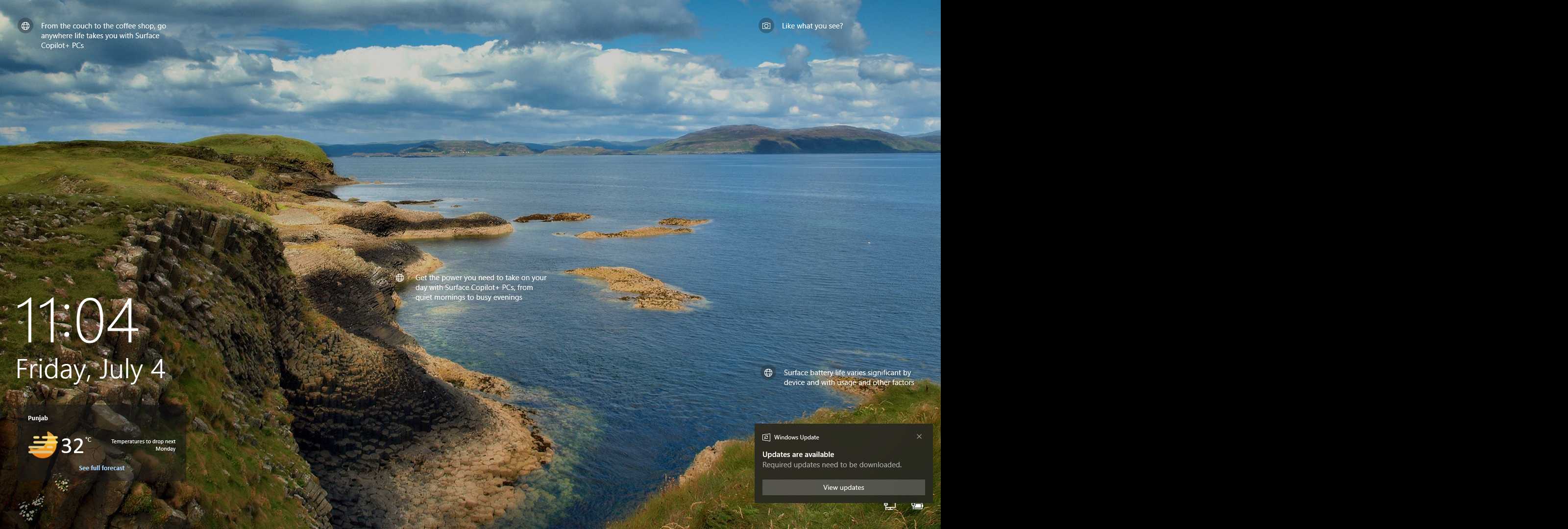Screen dimensions: 1568x529
Task: Click the globe icon beside the "Get the power you need" tip
Action: pyautogui.click(x=400, y=278)
